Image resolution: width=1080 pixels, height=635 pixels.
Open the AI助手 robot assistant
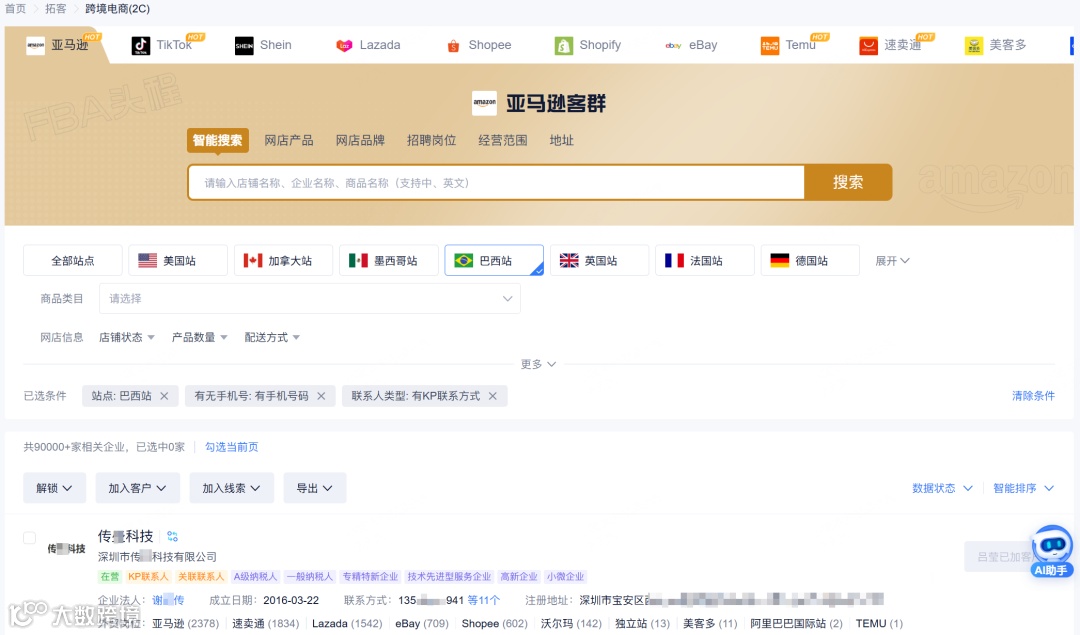(x=1051, y=551)
